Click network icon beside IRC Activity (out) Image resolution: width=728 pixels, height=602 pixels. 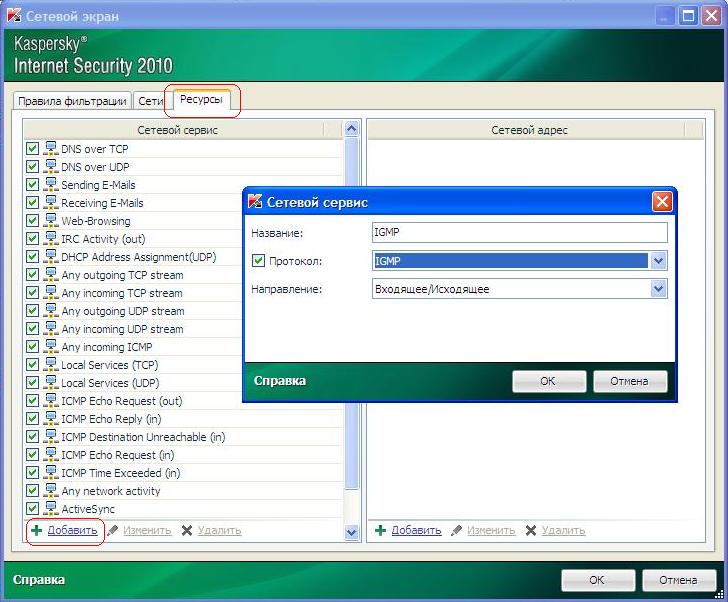click(x=51, y=239)
